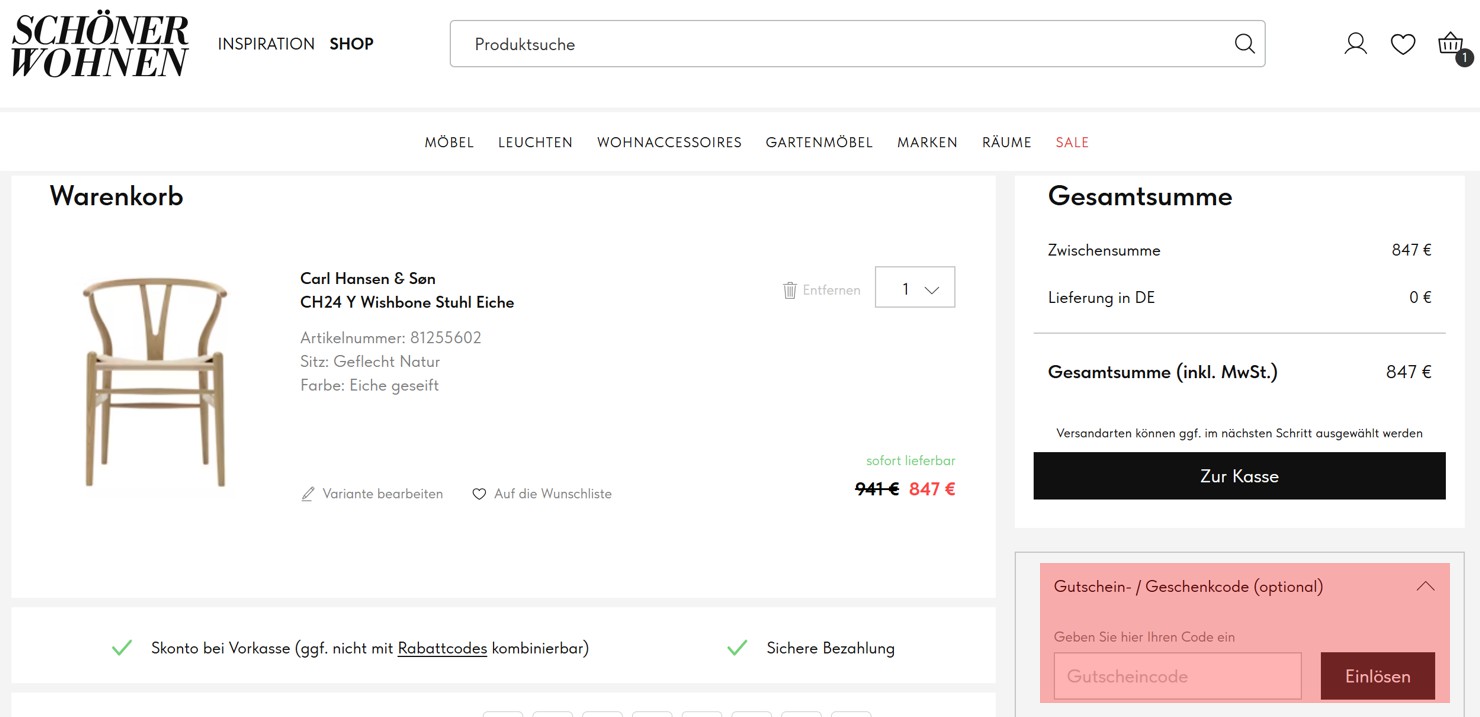Open the RÄUME menu
The image size is (1480, 717).
1006,143
